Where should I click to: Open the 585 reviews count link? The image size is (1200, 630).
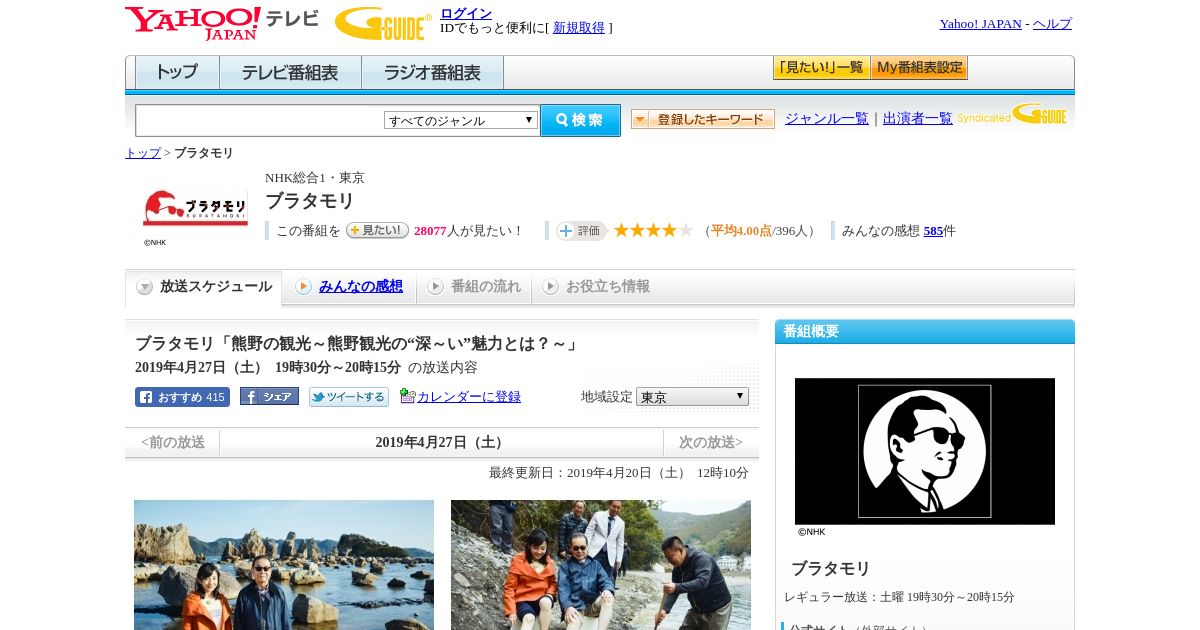coord(933,231)
